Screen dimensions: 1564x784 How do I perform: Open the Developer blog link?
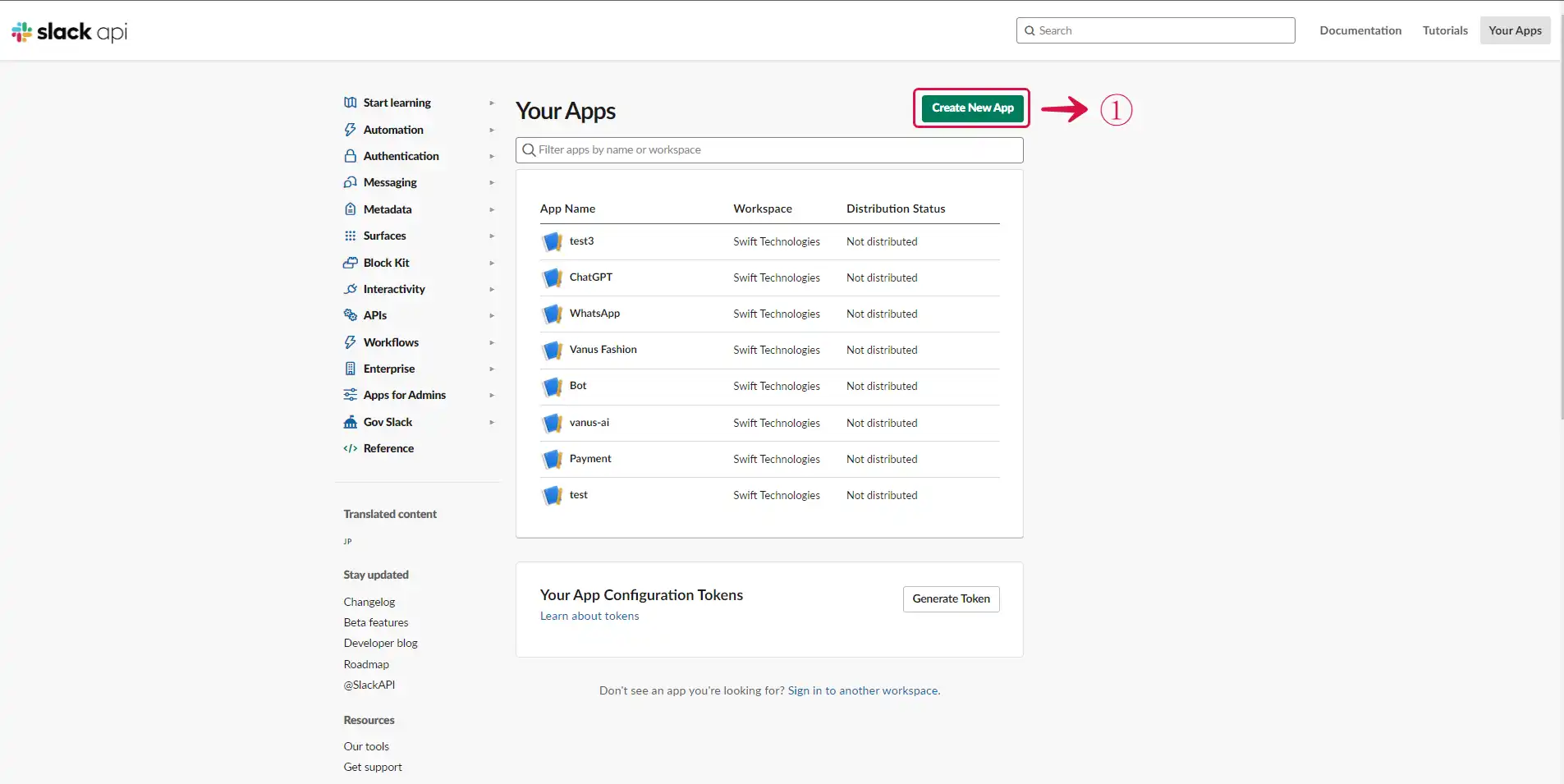(381, 643)
